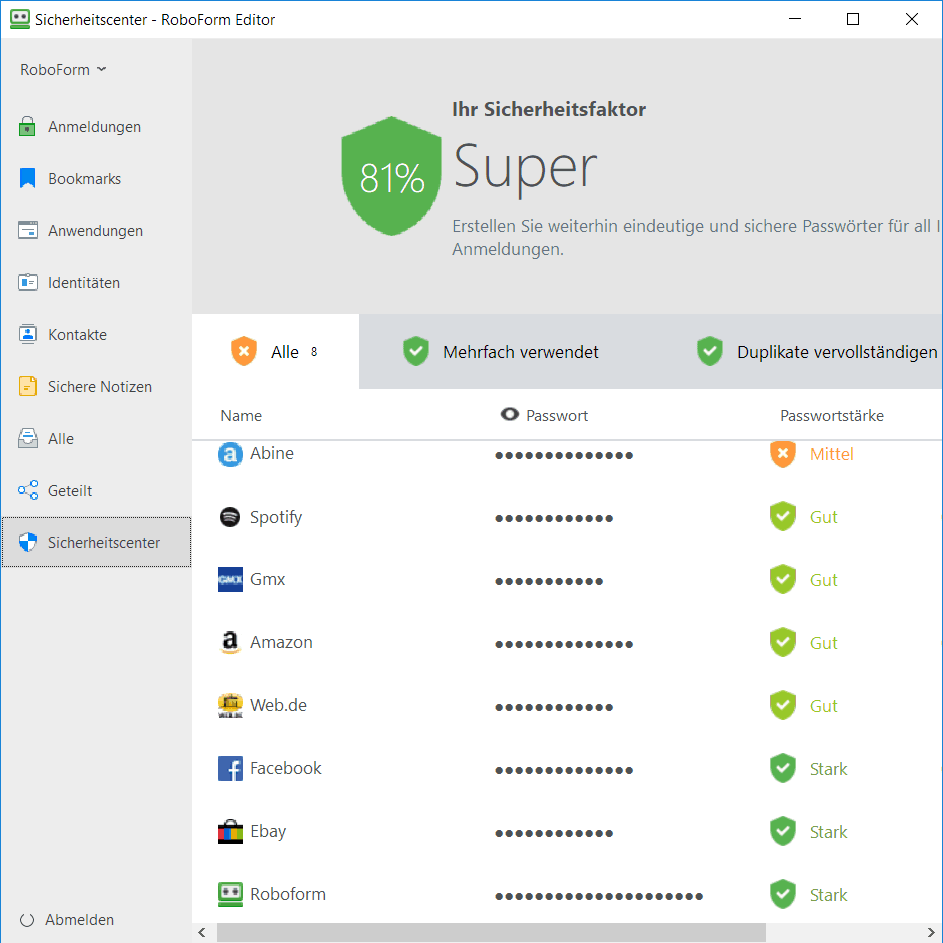Go to Bookmarks section
This screenshot has height=943, width=943.
tap(96, 179)
